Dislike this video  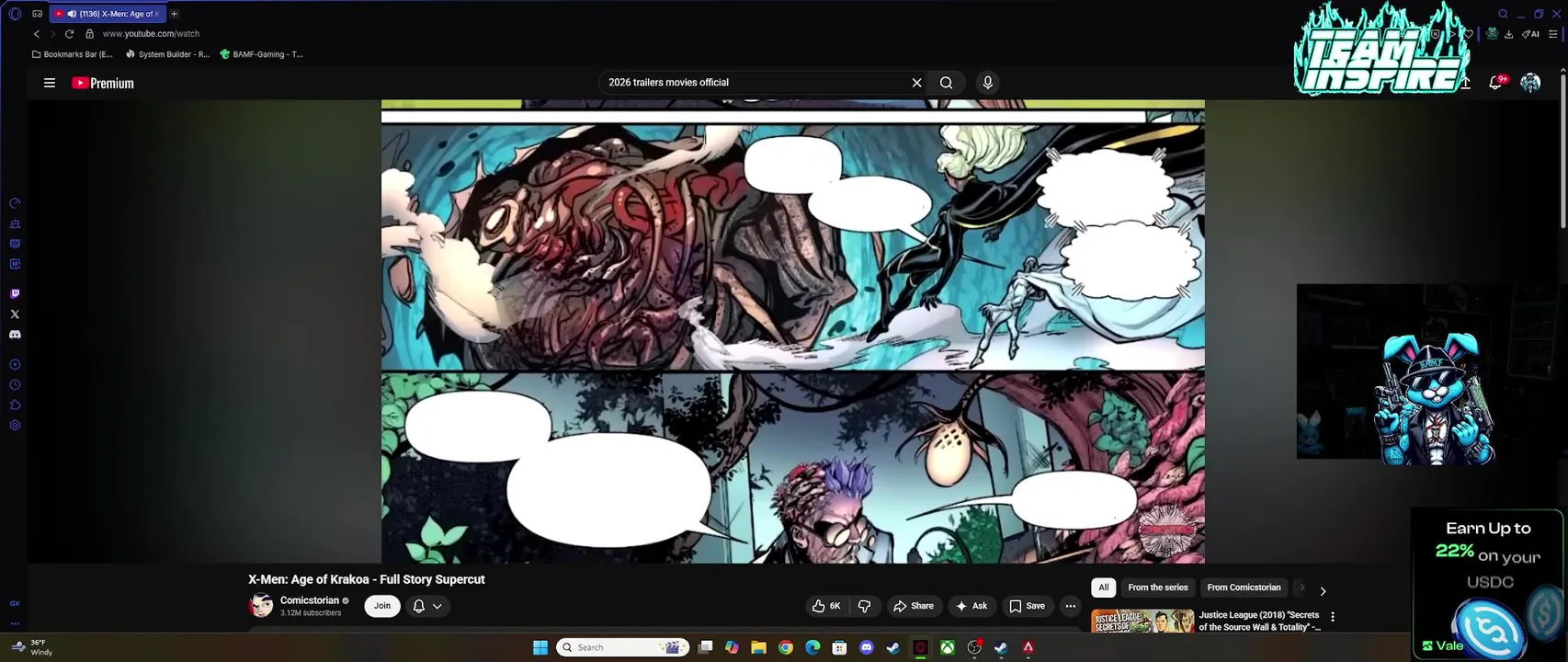click(x=864, y=606)
